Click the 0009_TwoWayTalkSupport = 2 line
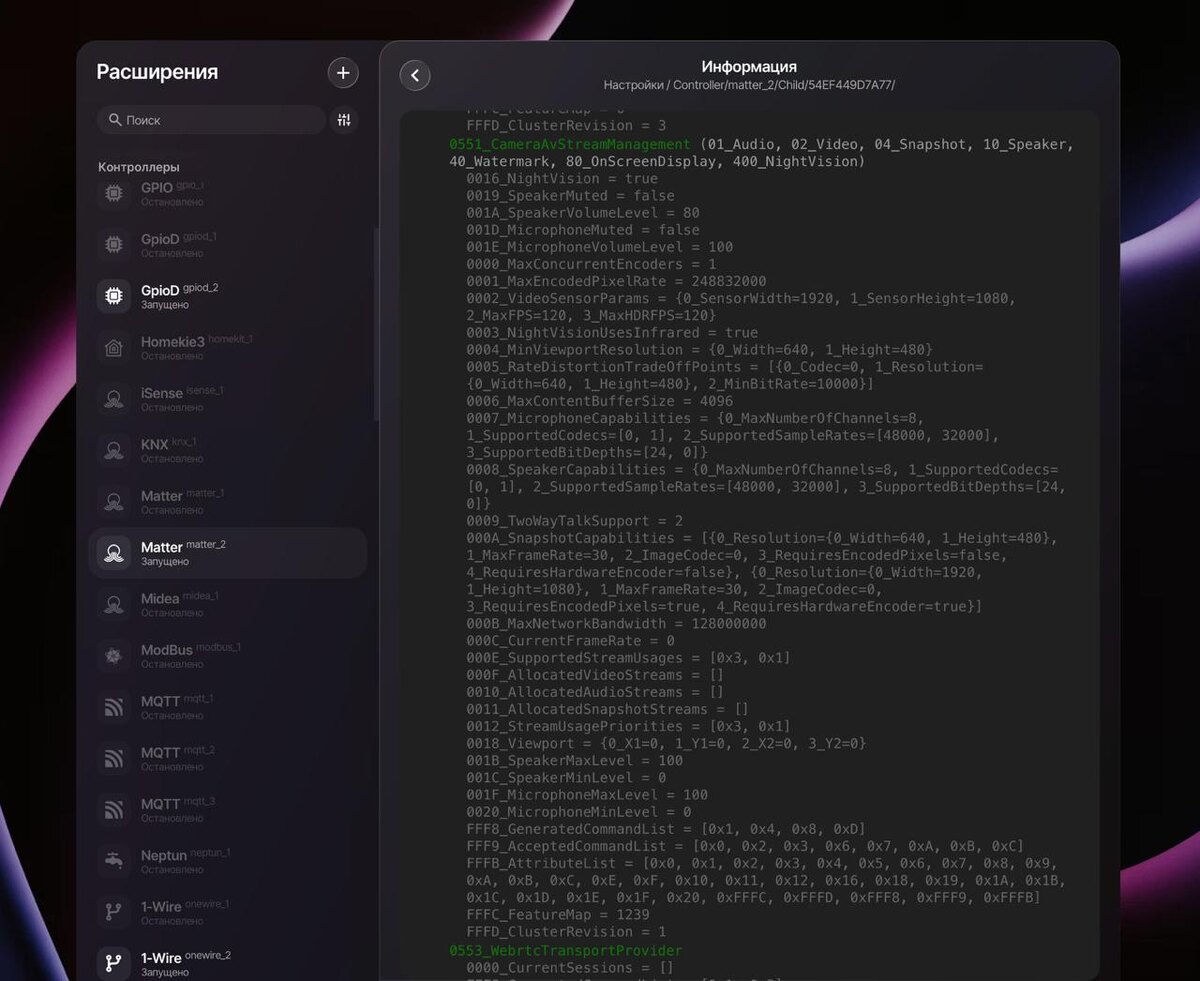Viewport: 1200px width, 981px height. (x=574, y=521)
